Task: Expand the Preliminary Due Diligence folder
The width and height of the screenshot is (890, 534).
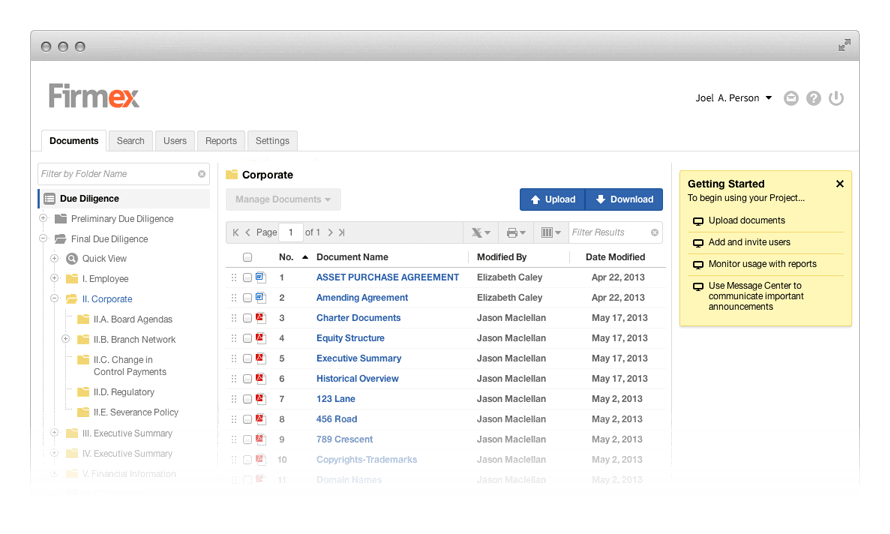Action: pos(43,219)
